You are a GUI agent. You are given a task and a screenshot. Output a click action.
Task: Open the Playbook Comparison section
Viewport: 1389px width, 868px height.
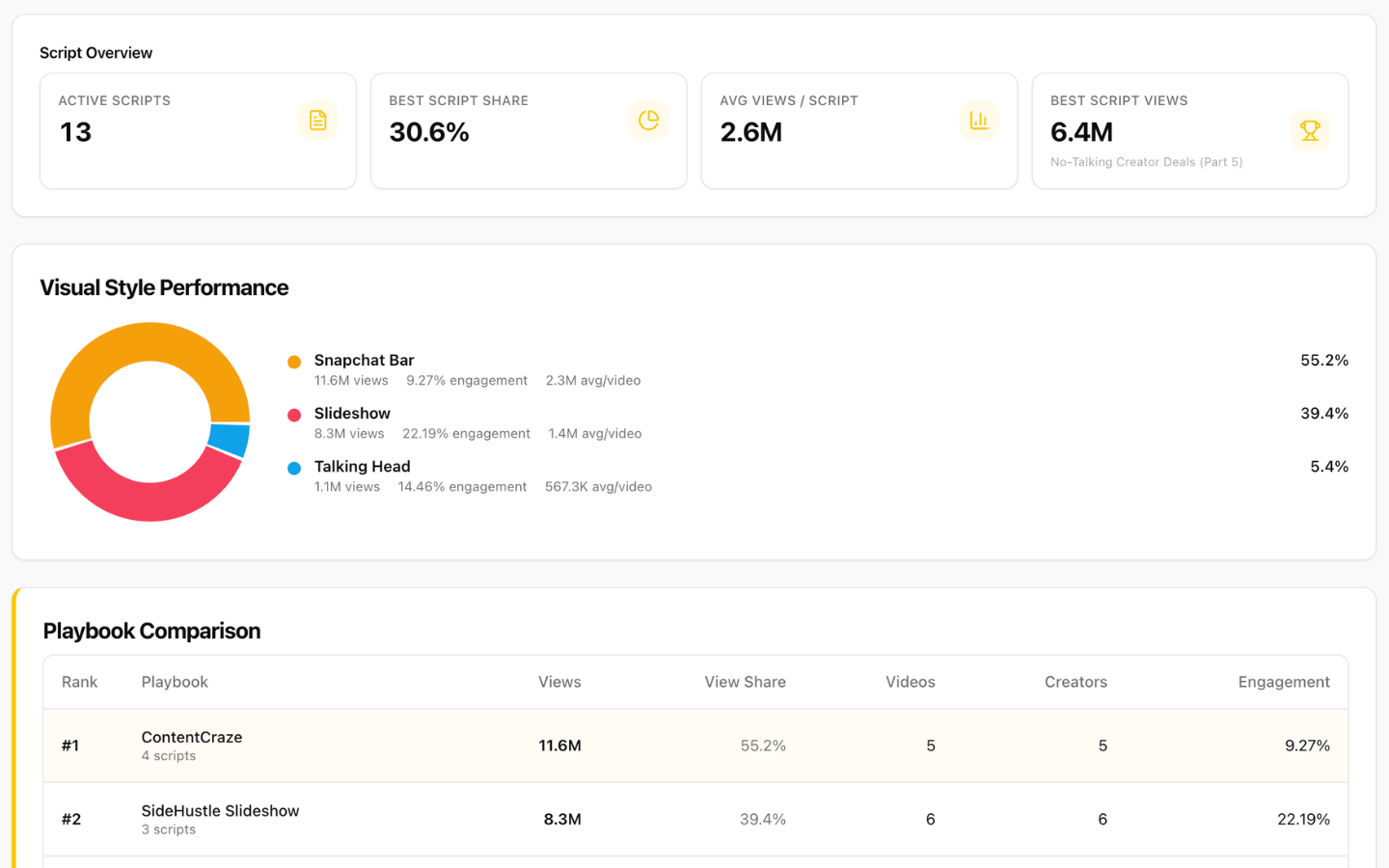point(151,631)
